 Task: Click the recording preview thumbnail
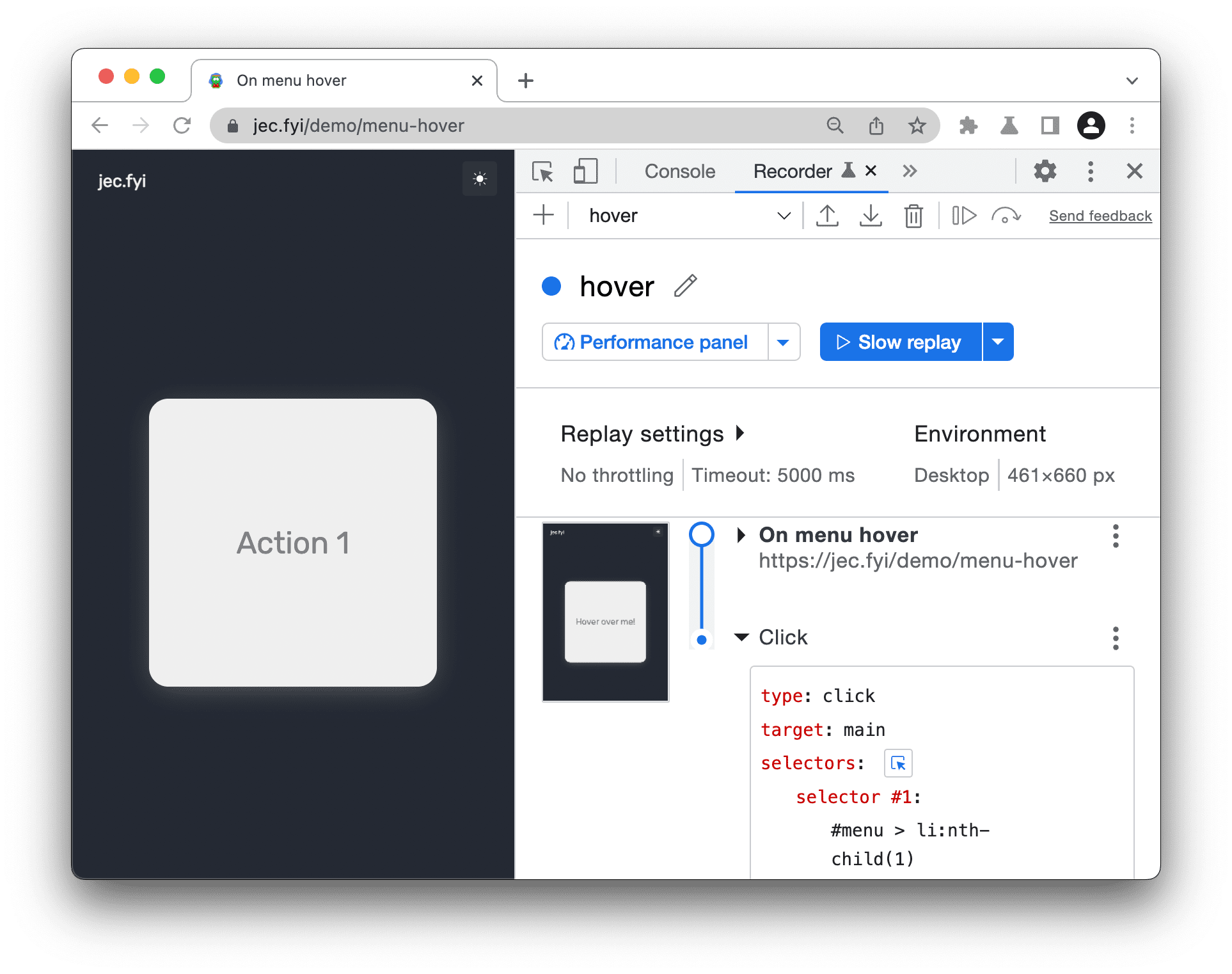[x=608, y=612]
